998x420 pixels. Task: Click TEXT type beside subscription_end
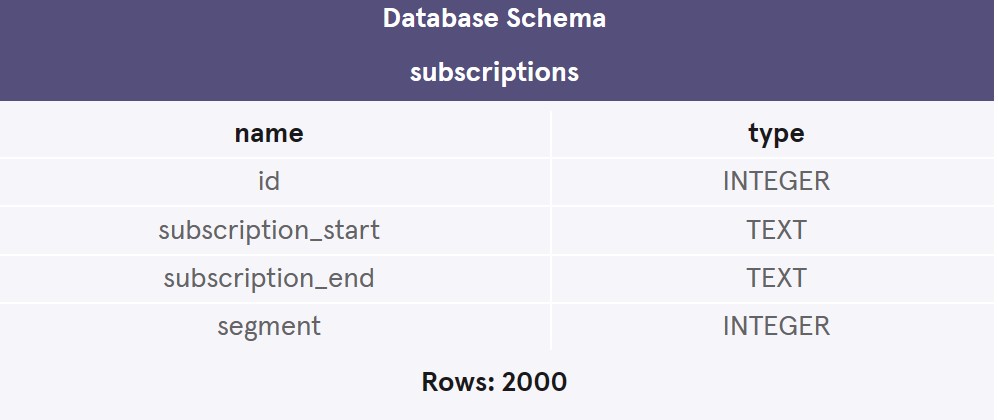click(776, 277)
